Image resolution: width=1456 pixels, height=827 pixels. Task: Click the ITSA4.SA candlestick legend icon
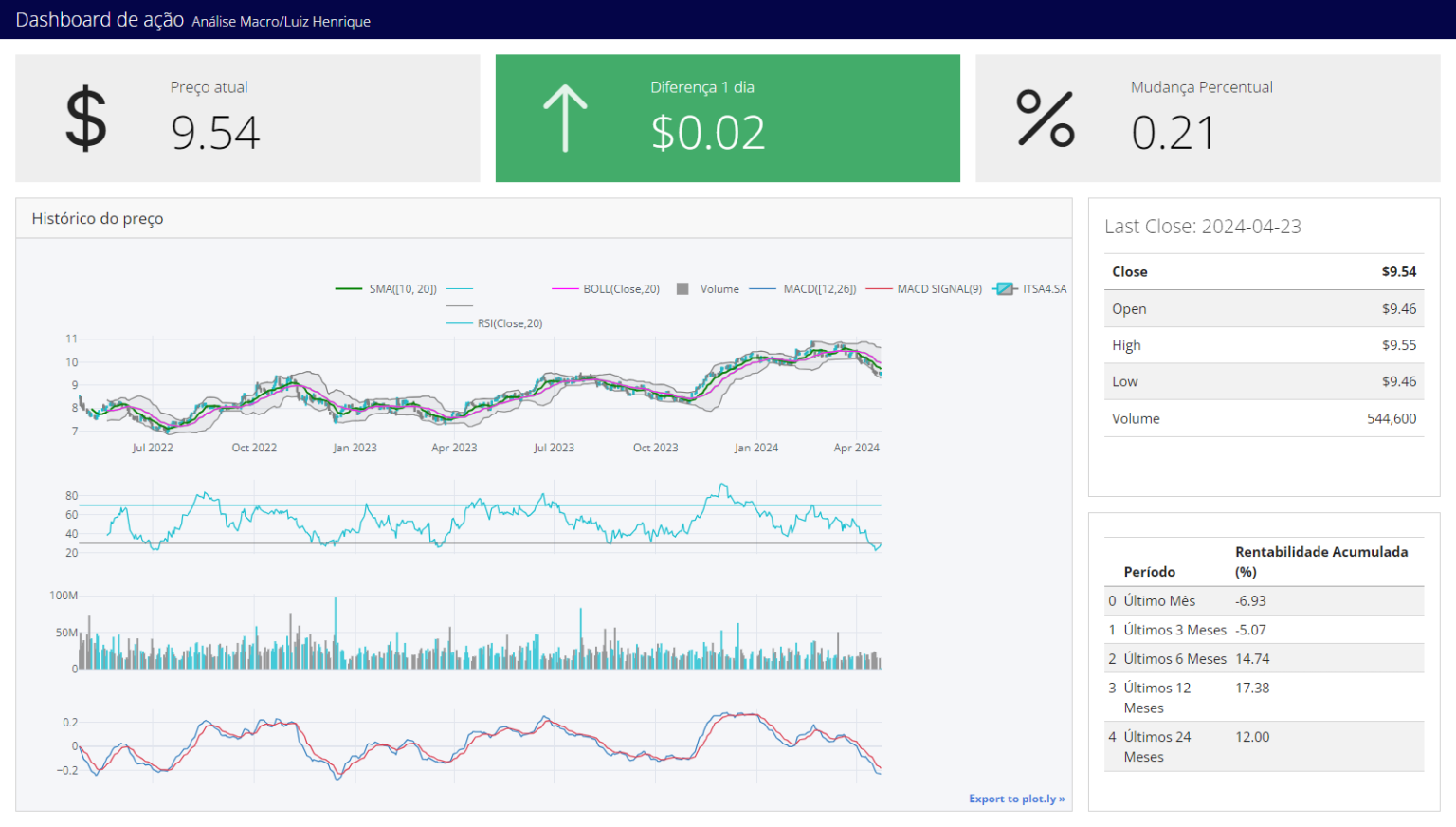(1005, 289)
